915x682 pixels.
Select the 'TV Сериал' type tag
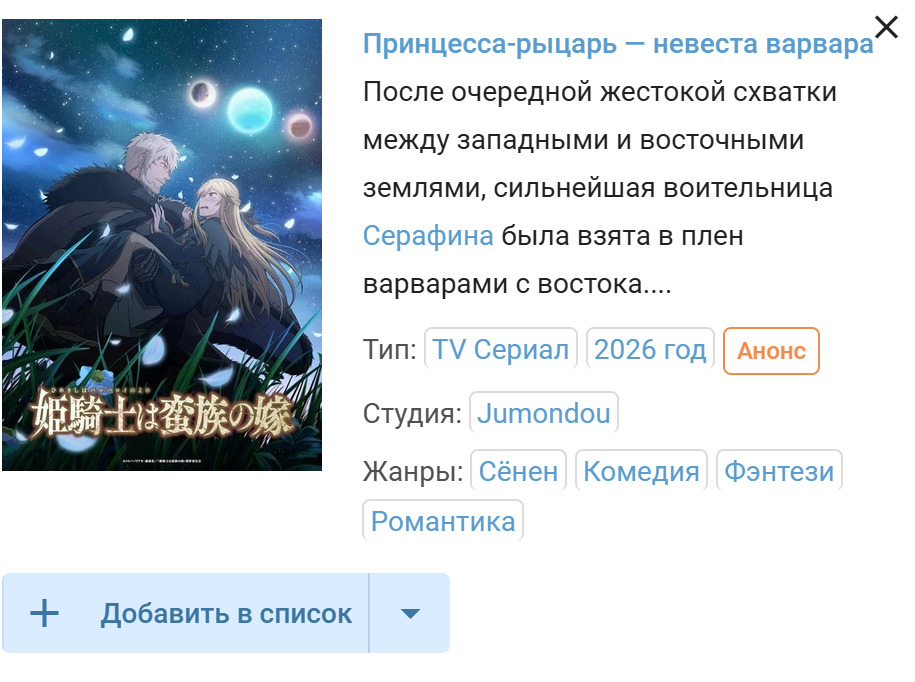click(500, 350)
